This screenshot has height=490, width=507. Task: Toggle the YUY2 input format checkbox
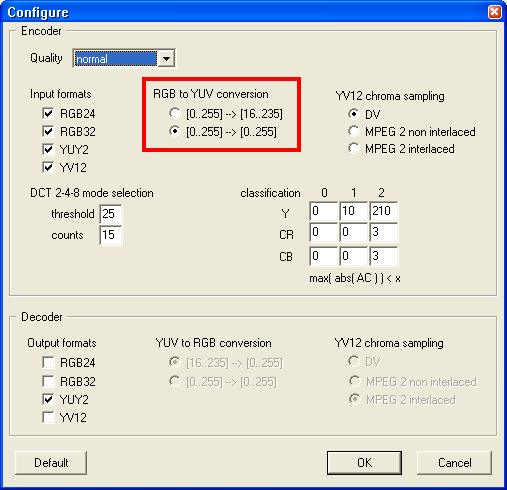pos(48,149)
